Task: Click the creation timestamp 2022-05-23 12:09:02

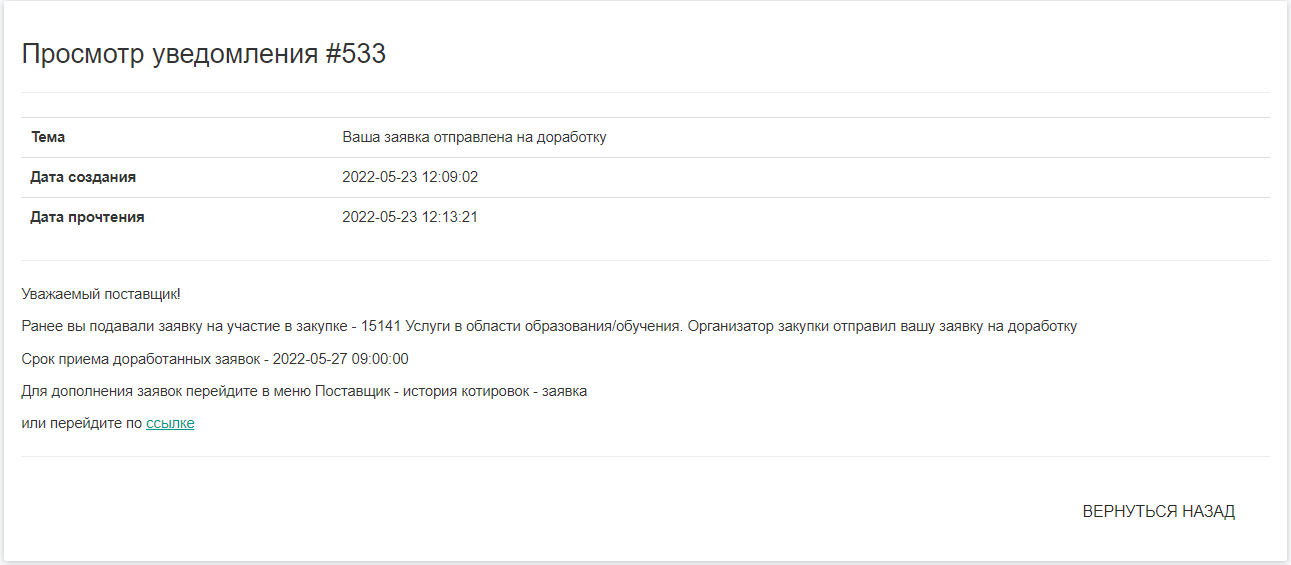Action: 410,177
